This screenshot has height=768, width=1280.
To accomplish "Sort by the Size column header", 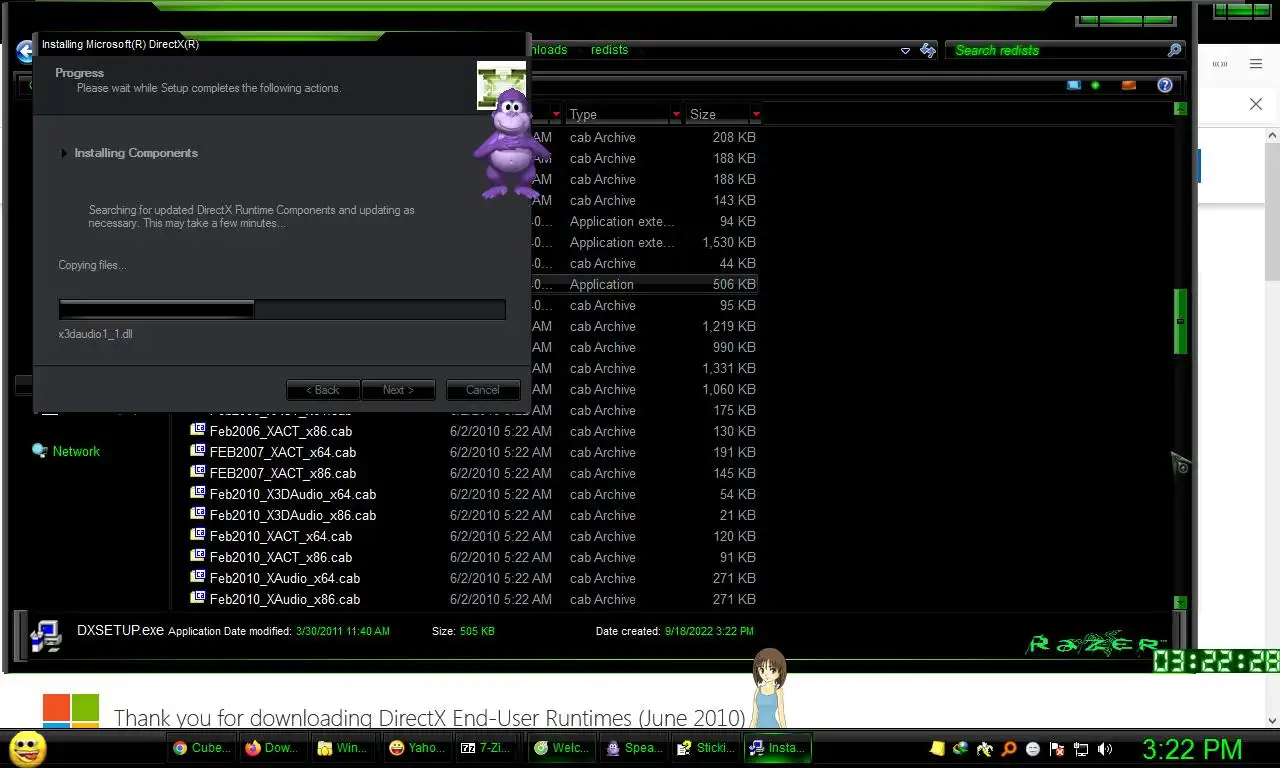I will (x=716, y=114).
